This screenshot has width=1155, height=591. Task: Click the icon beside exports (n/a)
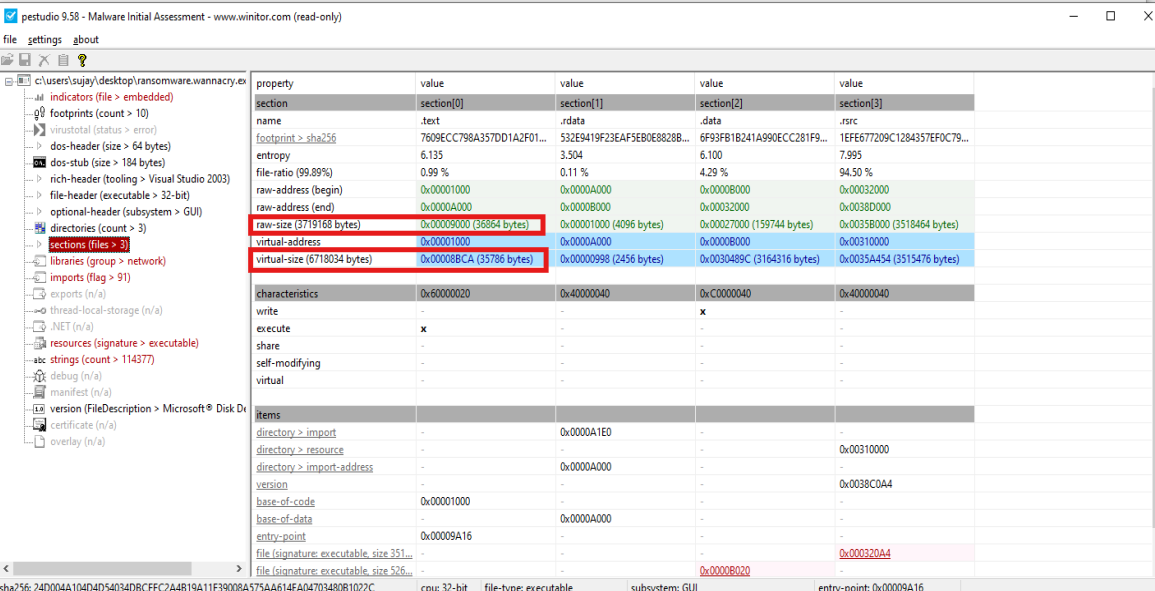coord(40,294)
